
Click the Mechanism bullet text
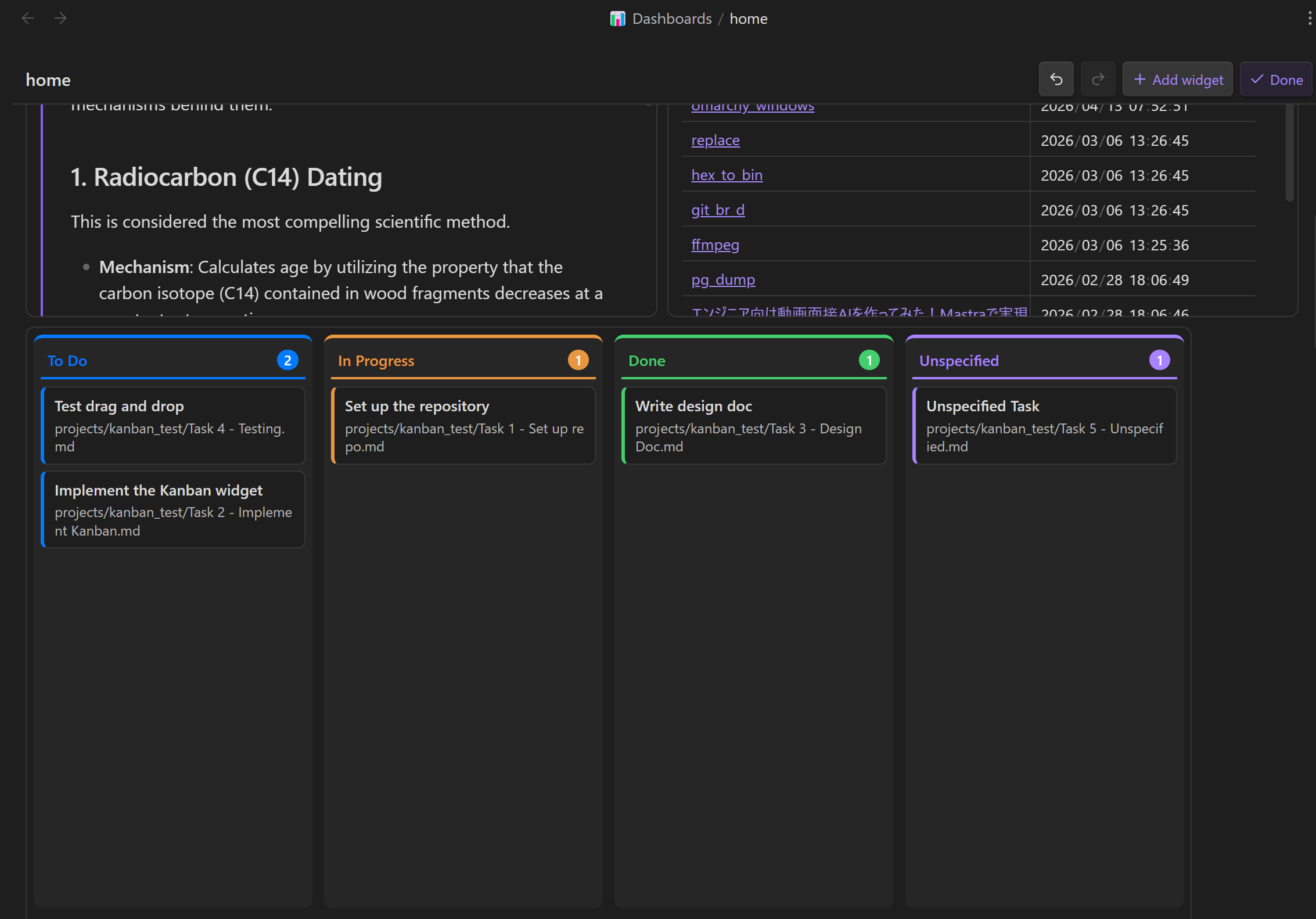[x=351, y=280]
